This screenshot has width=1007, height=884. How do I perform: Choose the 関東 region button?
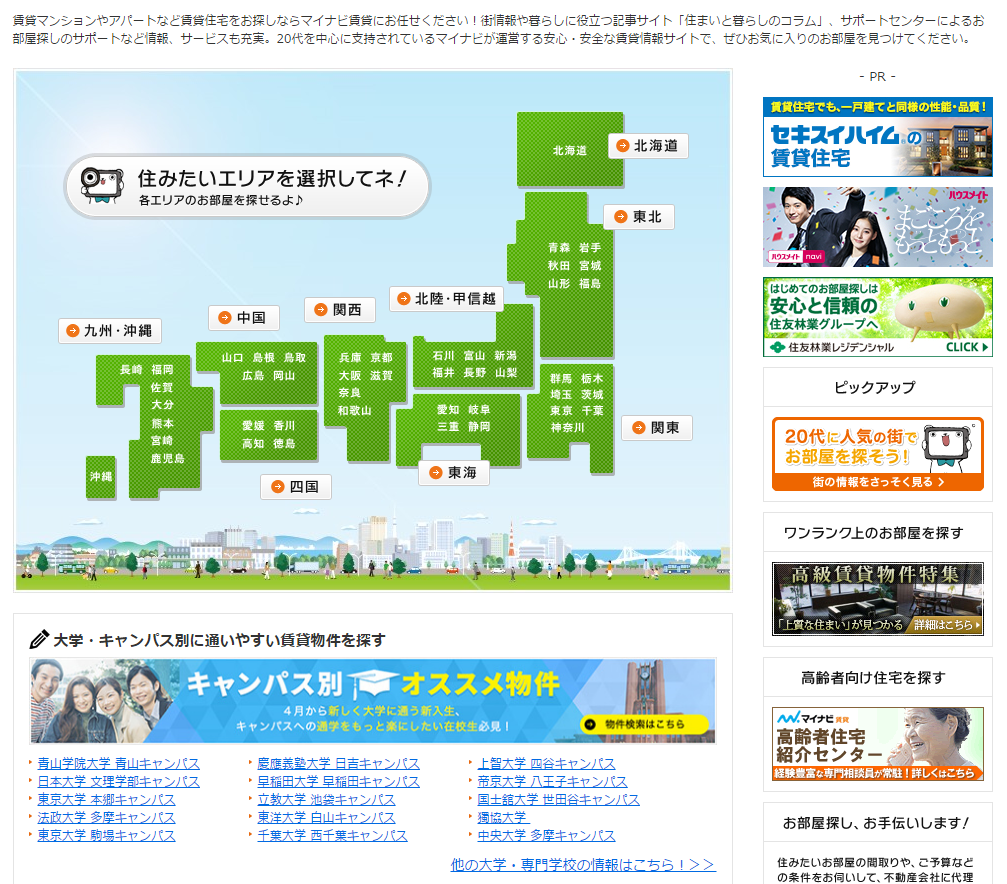pyautogui.click(x=656, y=428)
